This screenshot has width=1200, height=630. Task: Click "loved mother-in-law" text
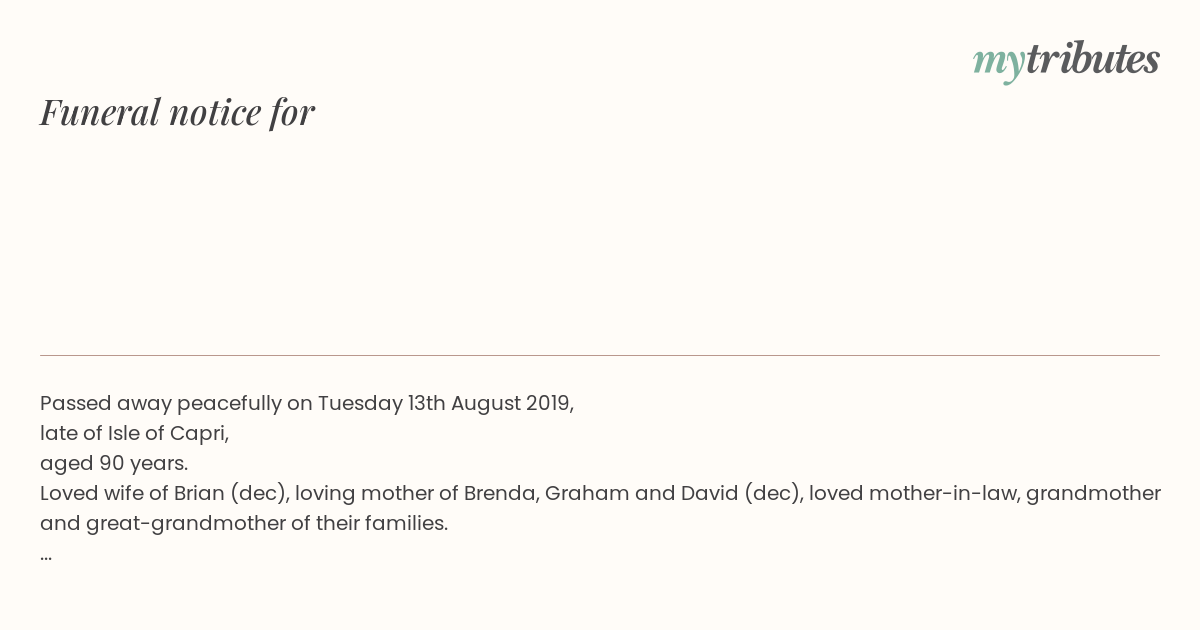point(913,493)
